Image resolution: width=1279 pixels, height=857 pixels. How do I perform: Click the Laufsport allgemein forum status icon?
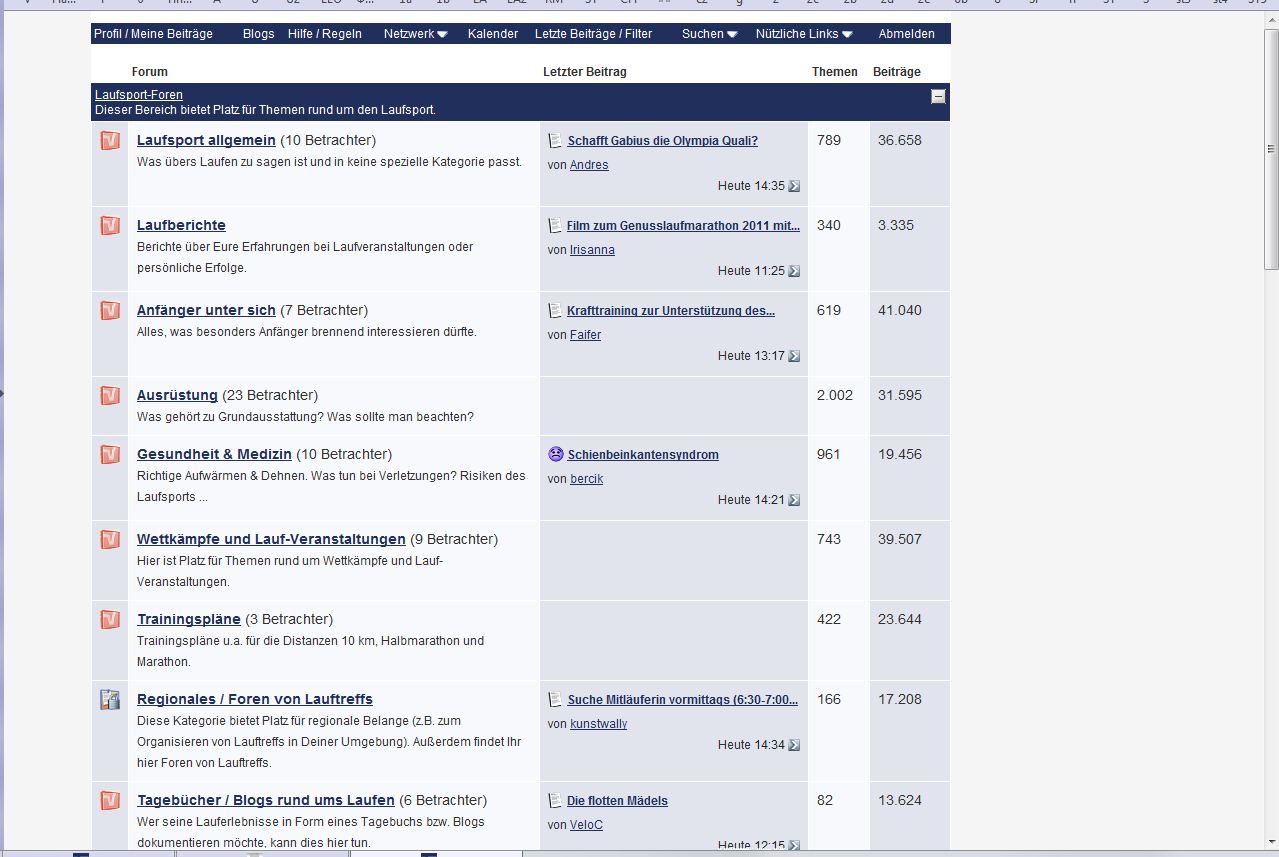[x=110, y=141]
